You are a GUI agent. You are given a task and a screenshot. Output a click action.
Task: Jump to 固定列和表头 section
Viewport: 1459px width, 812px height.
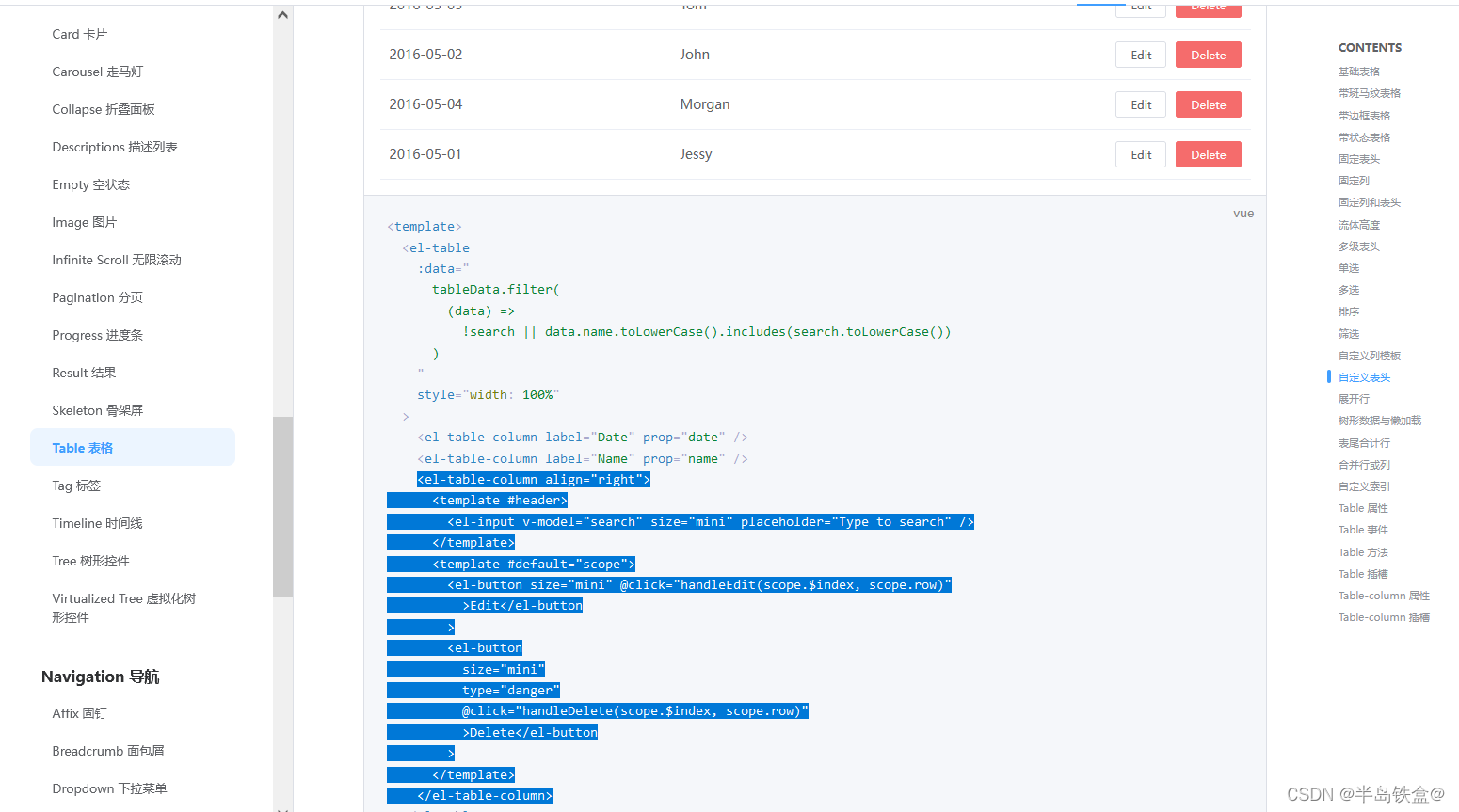point(1370,202)
